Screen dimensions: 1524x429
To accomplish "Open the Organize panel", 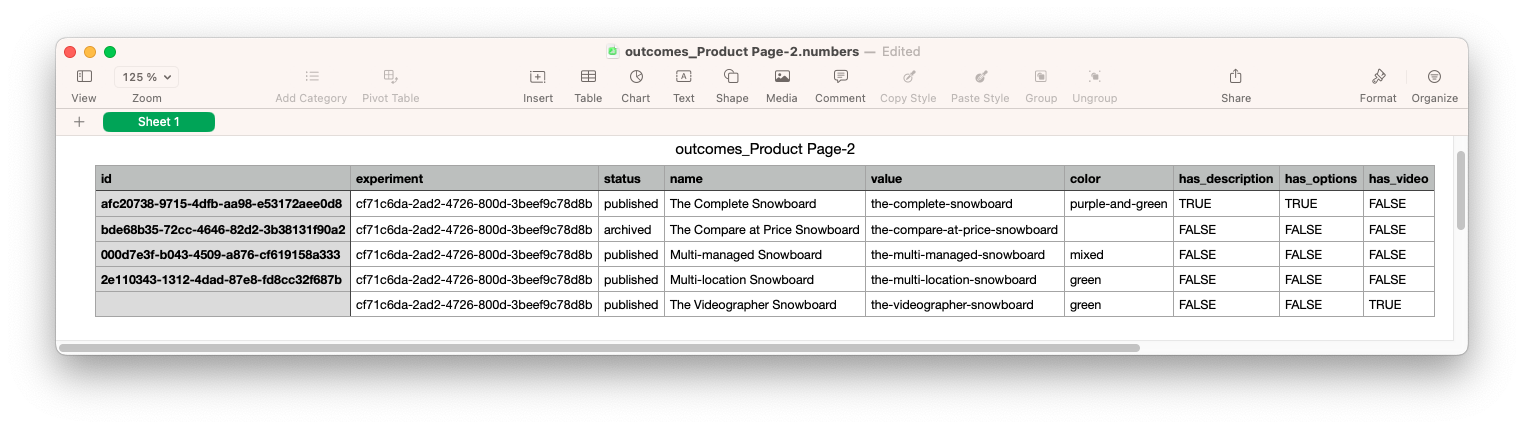I will coord(1434,77).
